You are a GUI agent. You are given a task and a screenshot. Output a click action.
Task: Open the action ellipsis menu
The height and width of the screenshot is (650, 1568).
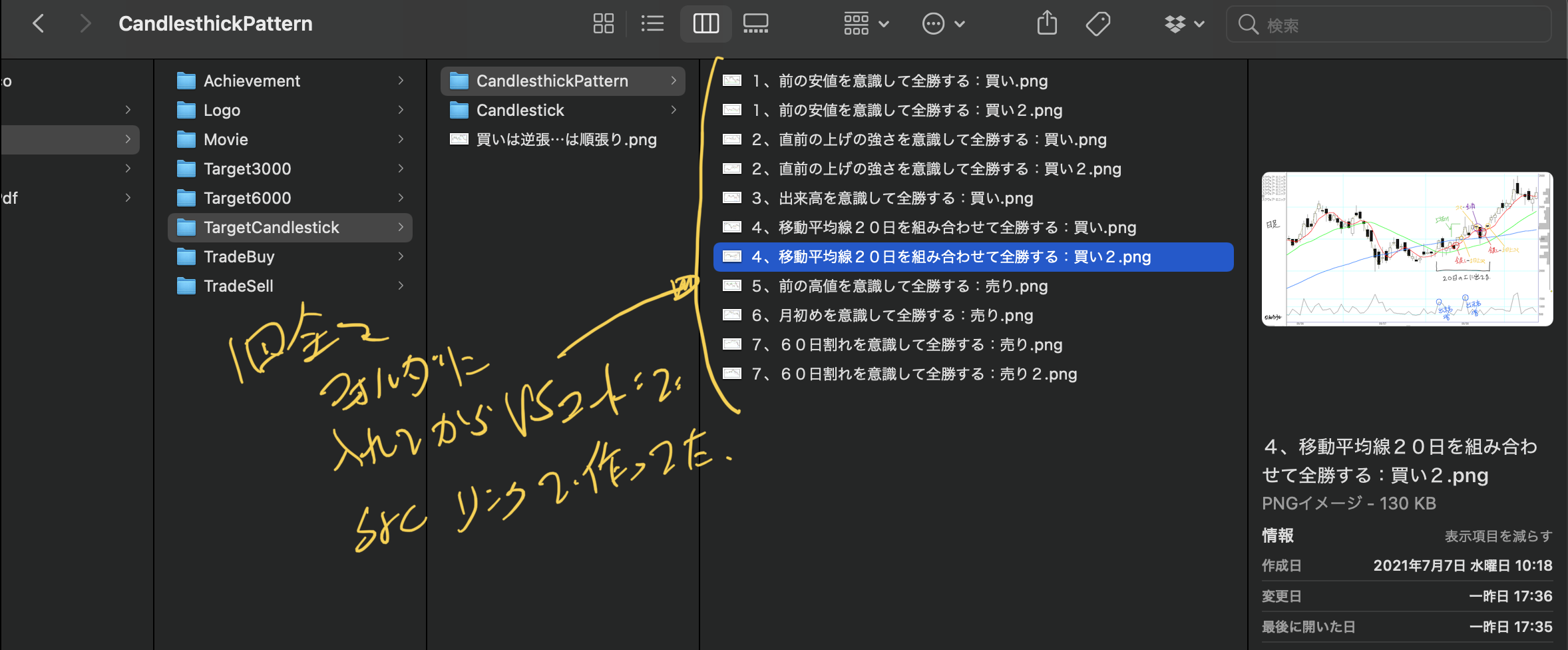click(943, 24)
